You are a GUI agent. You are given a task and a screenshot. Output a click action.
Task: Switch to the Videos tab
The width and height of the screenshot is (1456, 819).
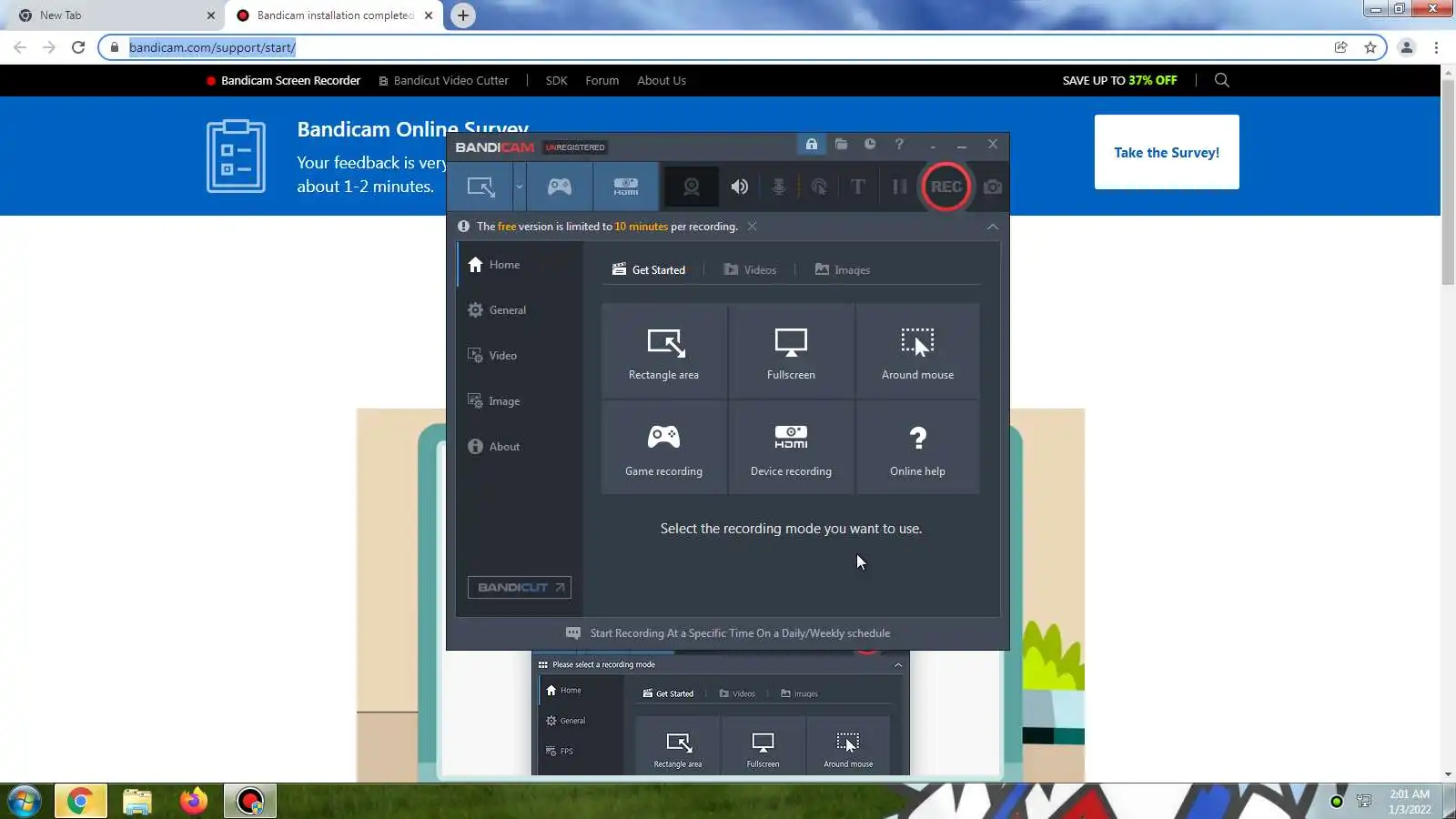tap(750, 270)
